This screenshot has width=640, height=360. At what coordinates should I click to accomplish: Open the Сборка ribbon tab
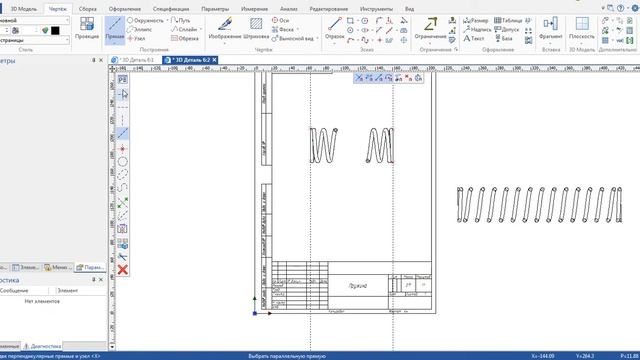tap(88, 9)
